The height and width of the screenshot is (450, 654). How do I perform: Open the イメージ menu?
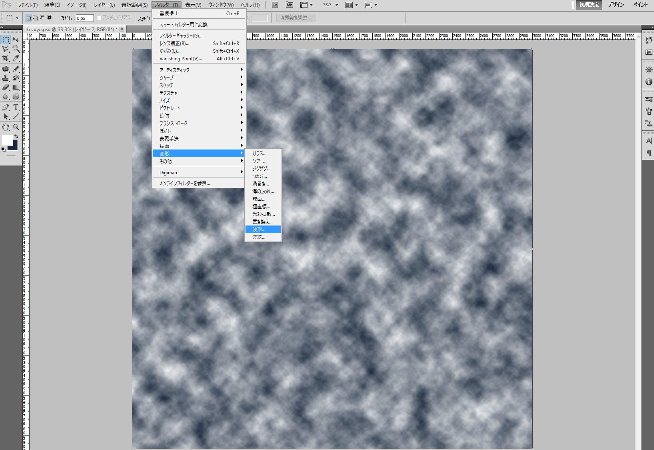pos(76,5)
